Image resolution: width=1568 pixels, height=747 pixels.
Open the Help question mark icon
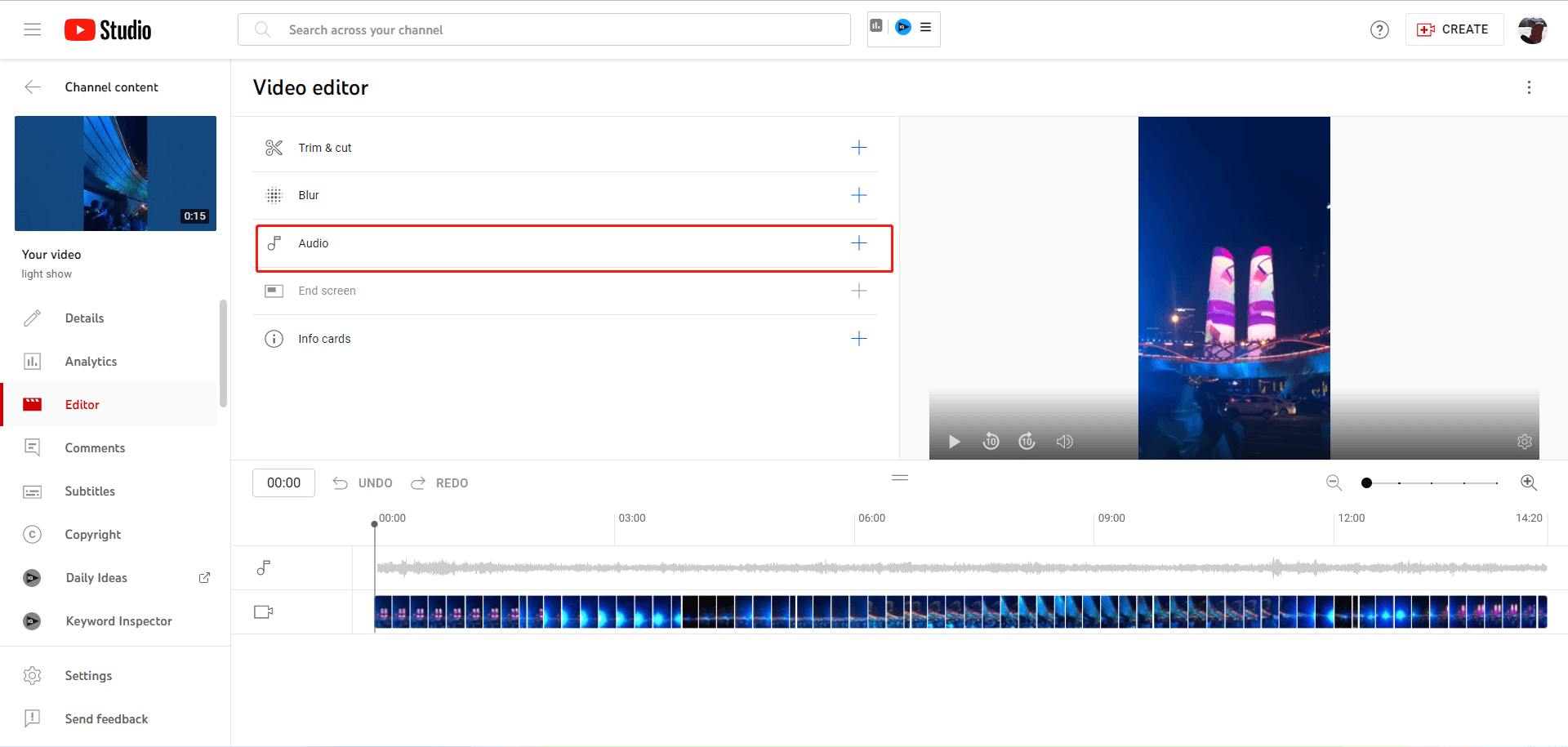point(1379,30)
